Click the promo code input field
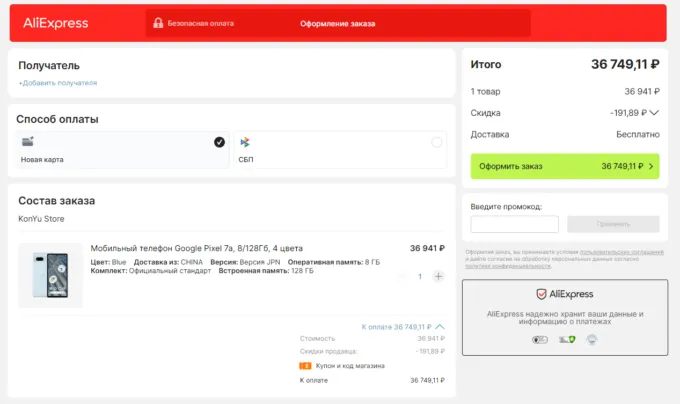The image size is (680, 404). point(514,224)
